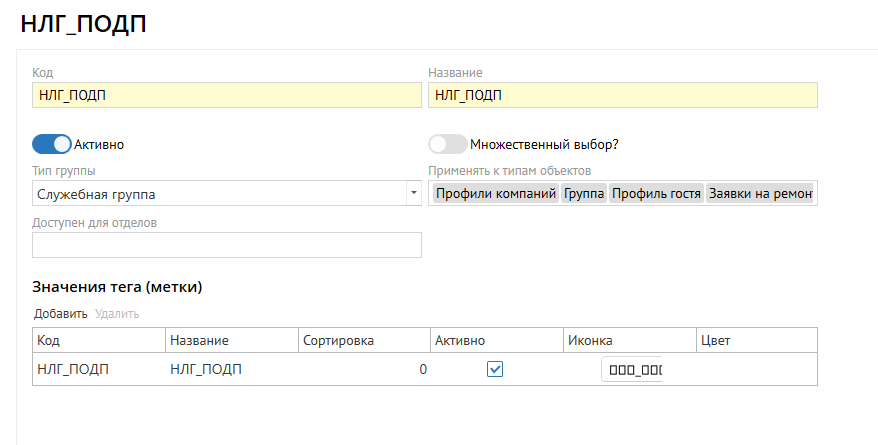Focus the Название input field
878x445 pixels.
click(x=622, y=95)
